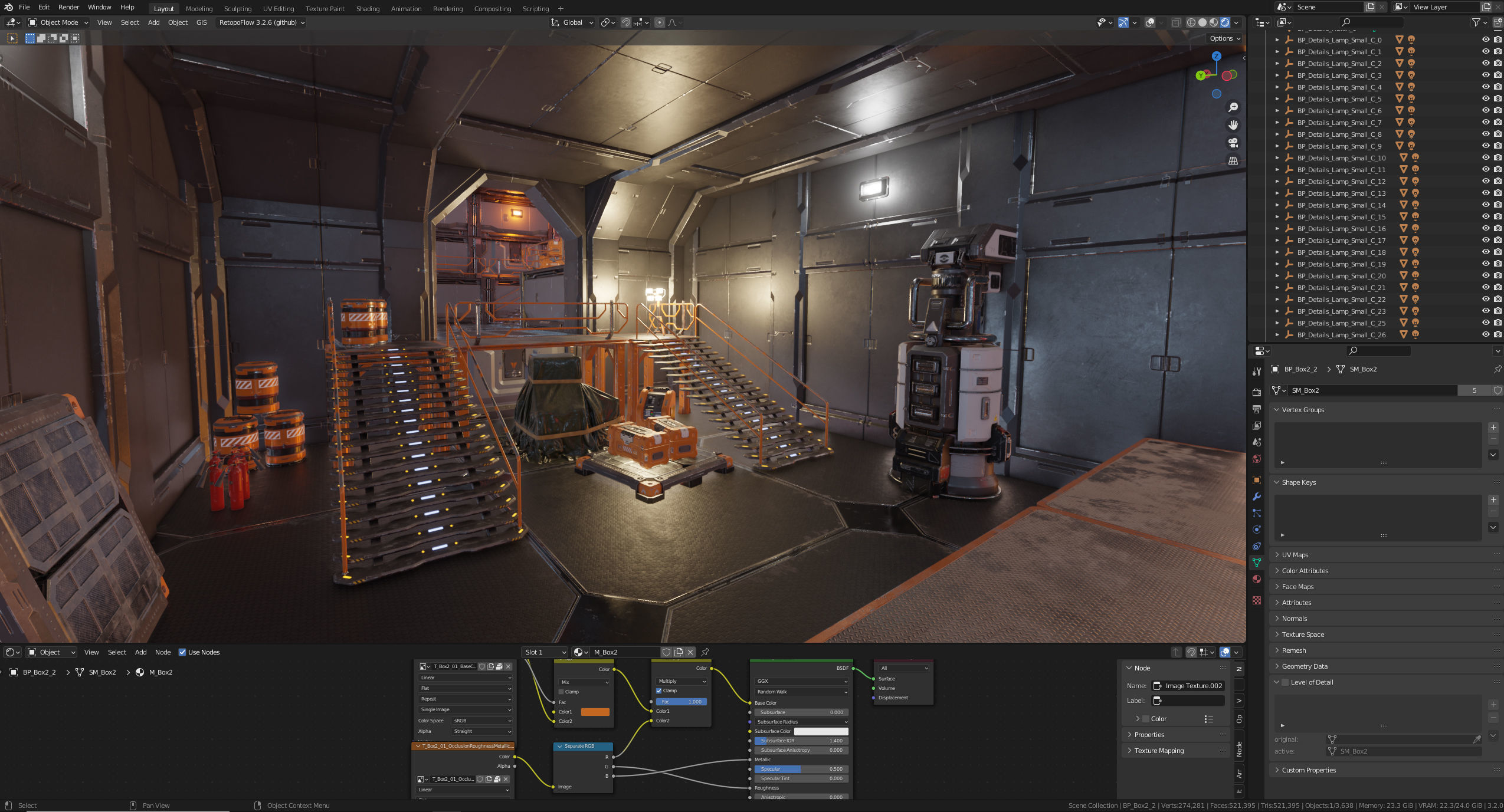The image size is (1504, 812).
Task: Open the Particles properties tab
Action: 1257,513
